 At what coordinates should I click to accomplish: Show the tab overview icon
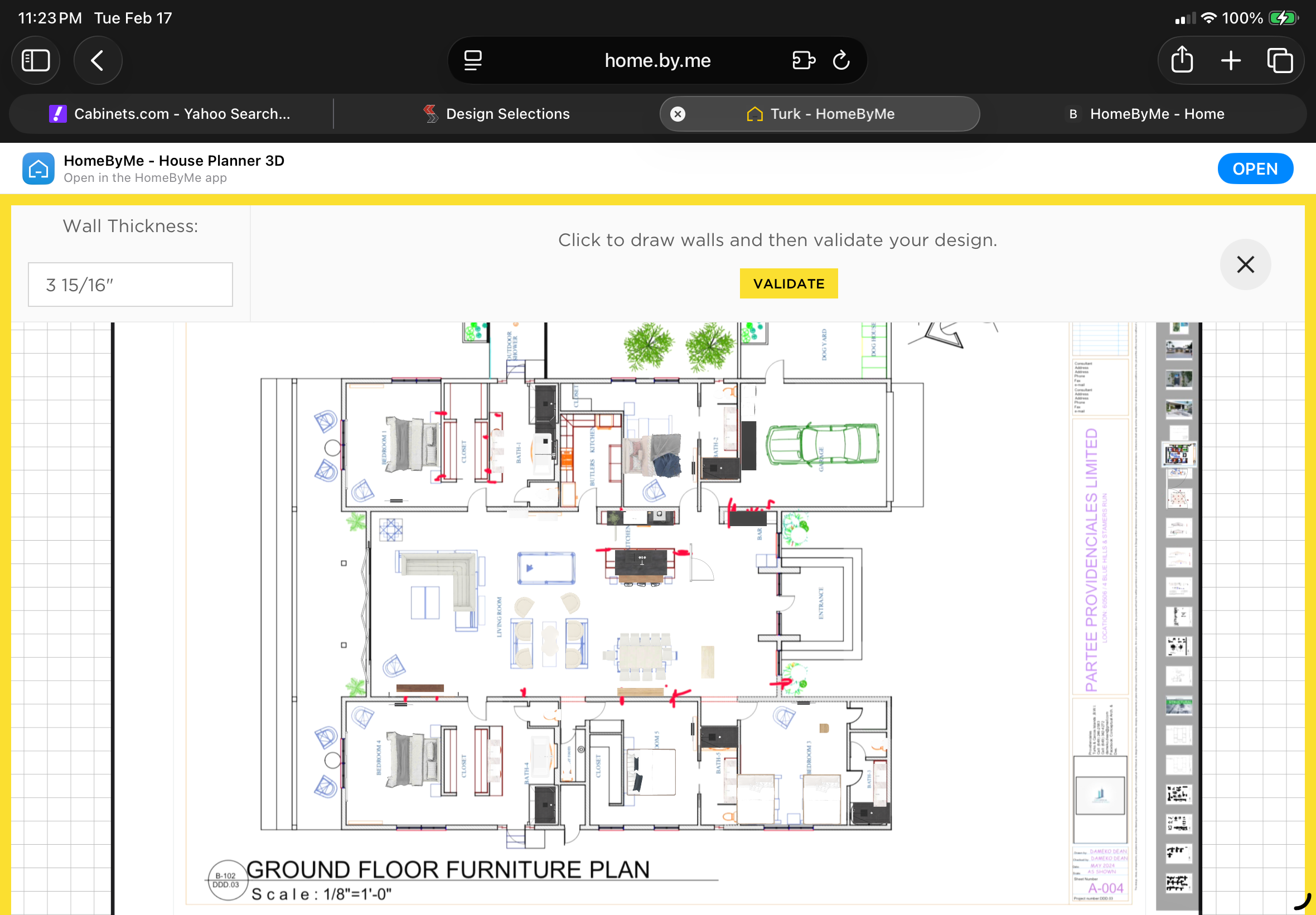(1279, 60)
